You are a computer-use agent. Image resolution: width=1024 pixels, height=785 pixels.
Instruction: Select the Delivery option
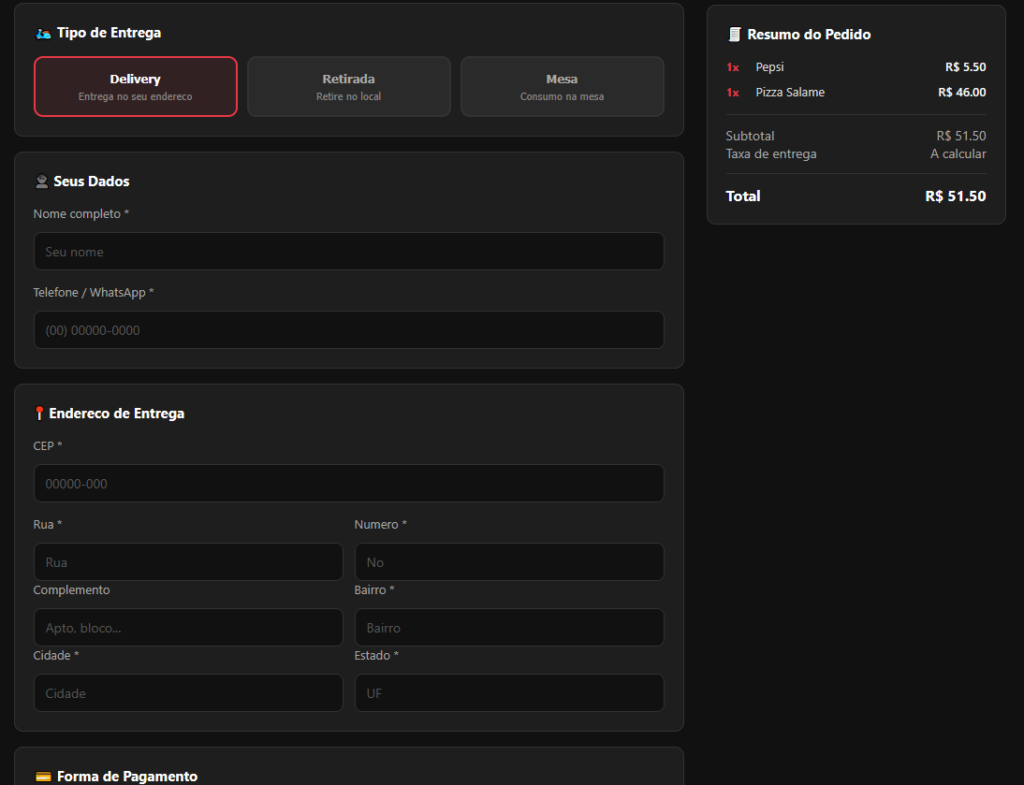pyautogui.click(x=135, y=86)
